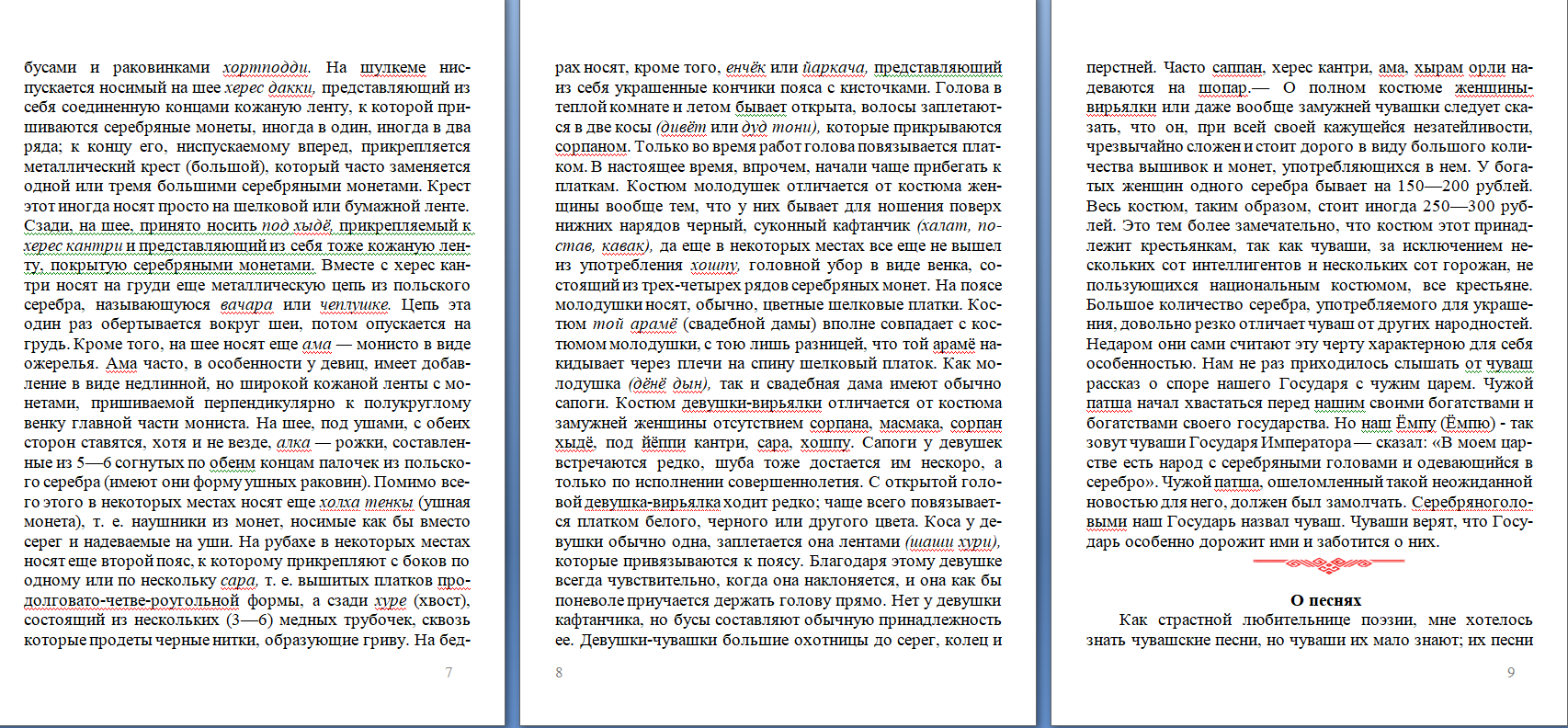The image size is (1568, 728).
Task: Click the underlined word "девушки-вирьялки"
Action: tap(751, 403)
